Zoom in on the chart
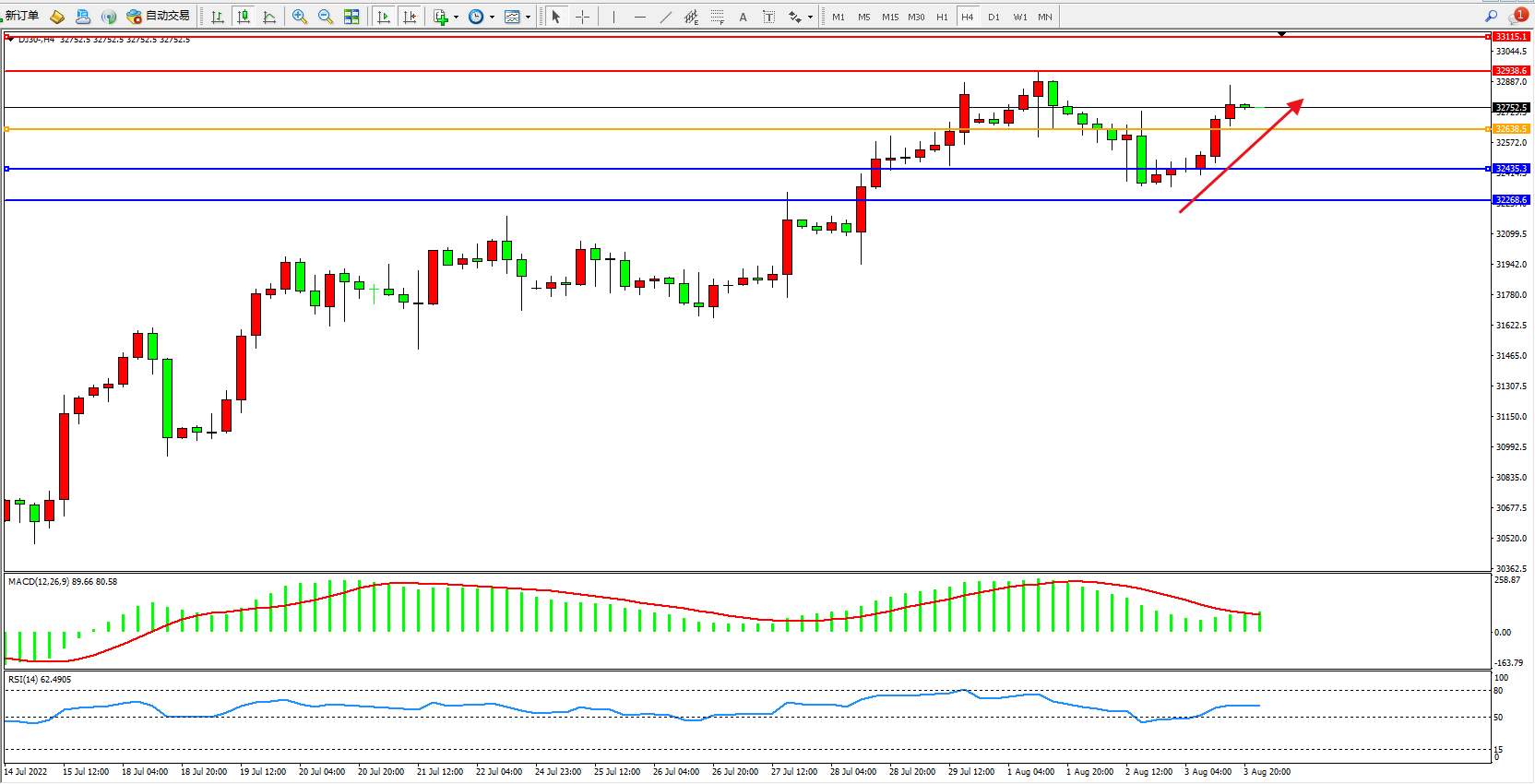The width and height of the screenshot is (1535, 784). tap(300, 17)
